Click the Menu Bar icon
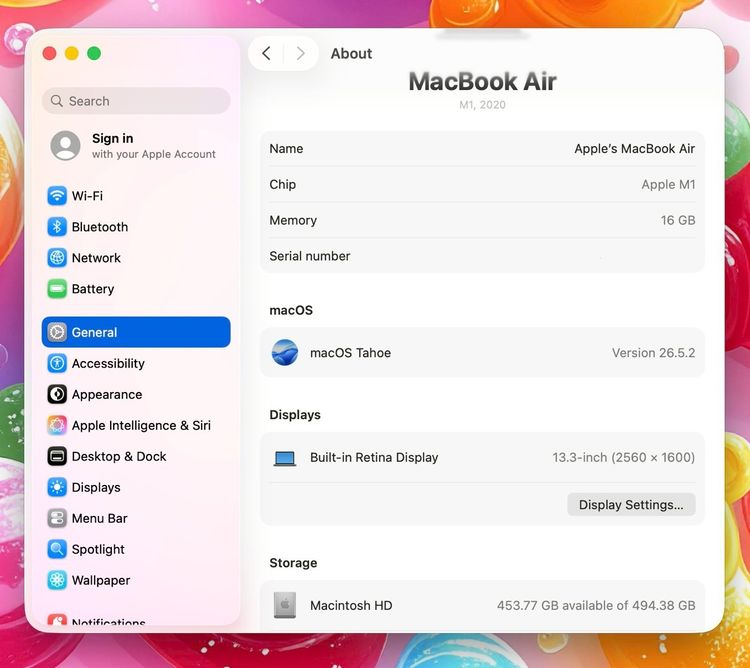Image resolution: width=750 pixels, height=668 pixels. click(57, 518)
